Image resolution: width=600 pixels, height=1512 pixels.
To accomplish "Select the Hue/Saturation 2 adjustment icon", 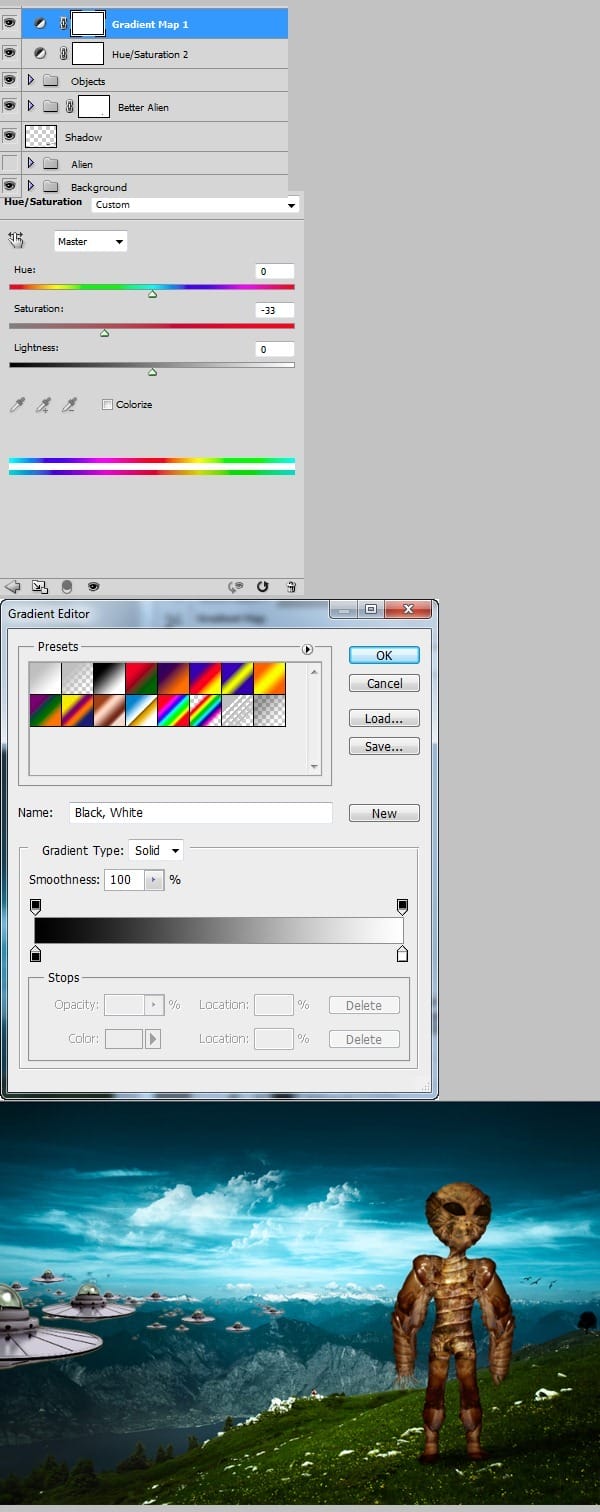I will tap(40, 53).
